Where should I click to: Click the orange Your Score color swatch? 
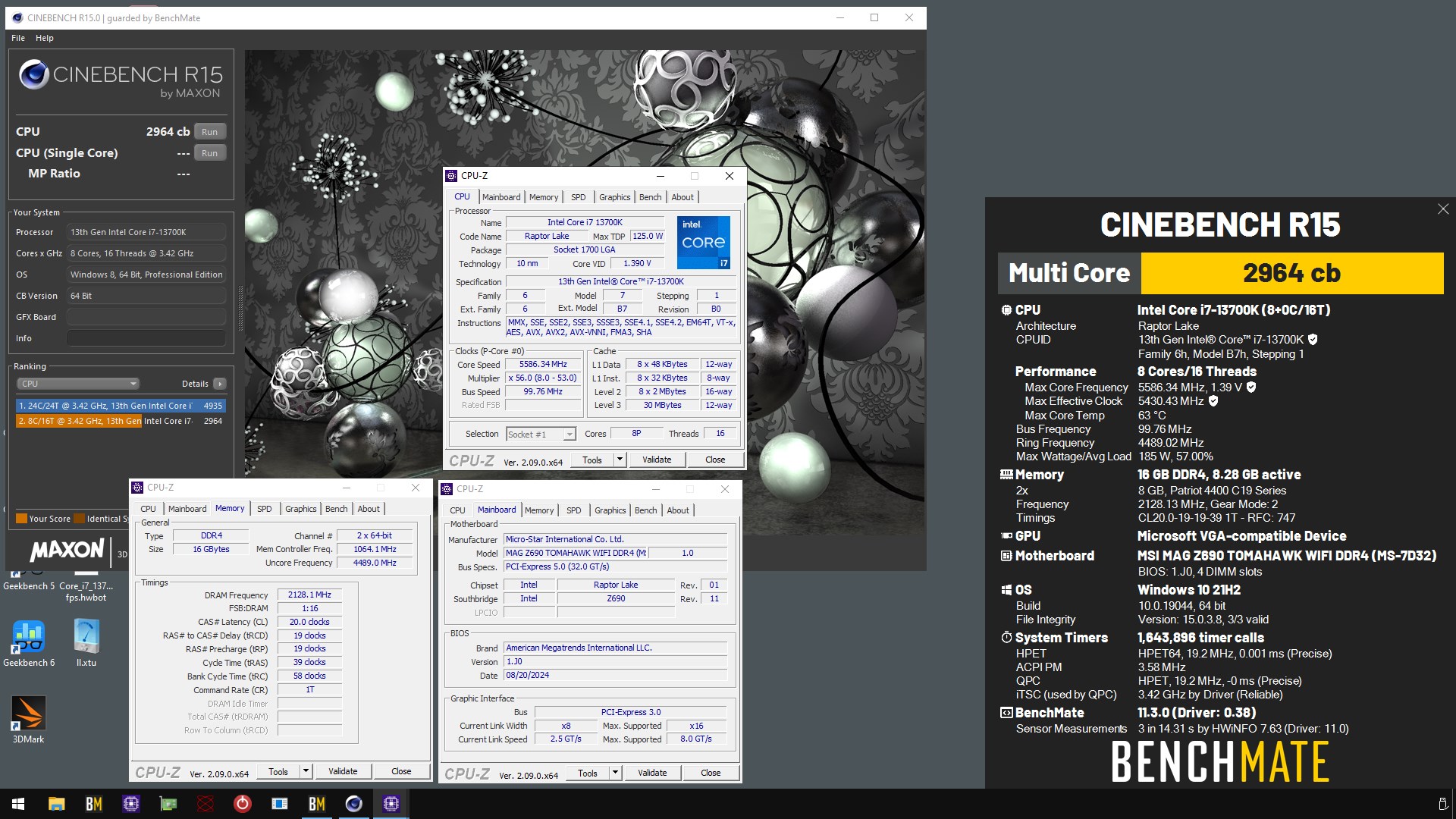click(21, 519)
